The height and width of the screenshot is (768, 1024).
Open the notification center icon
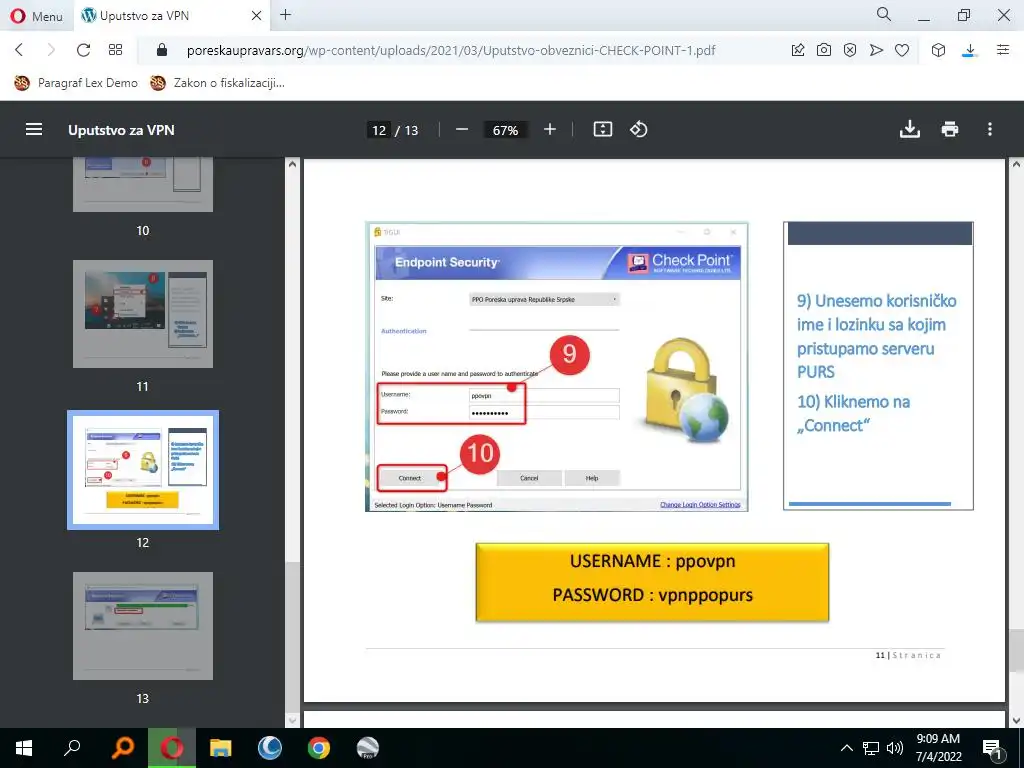[991, 749]
